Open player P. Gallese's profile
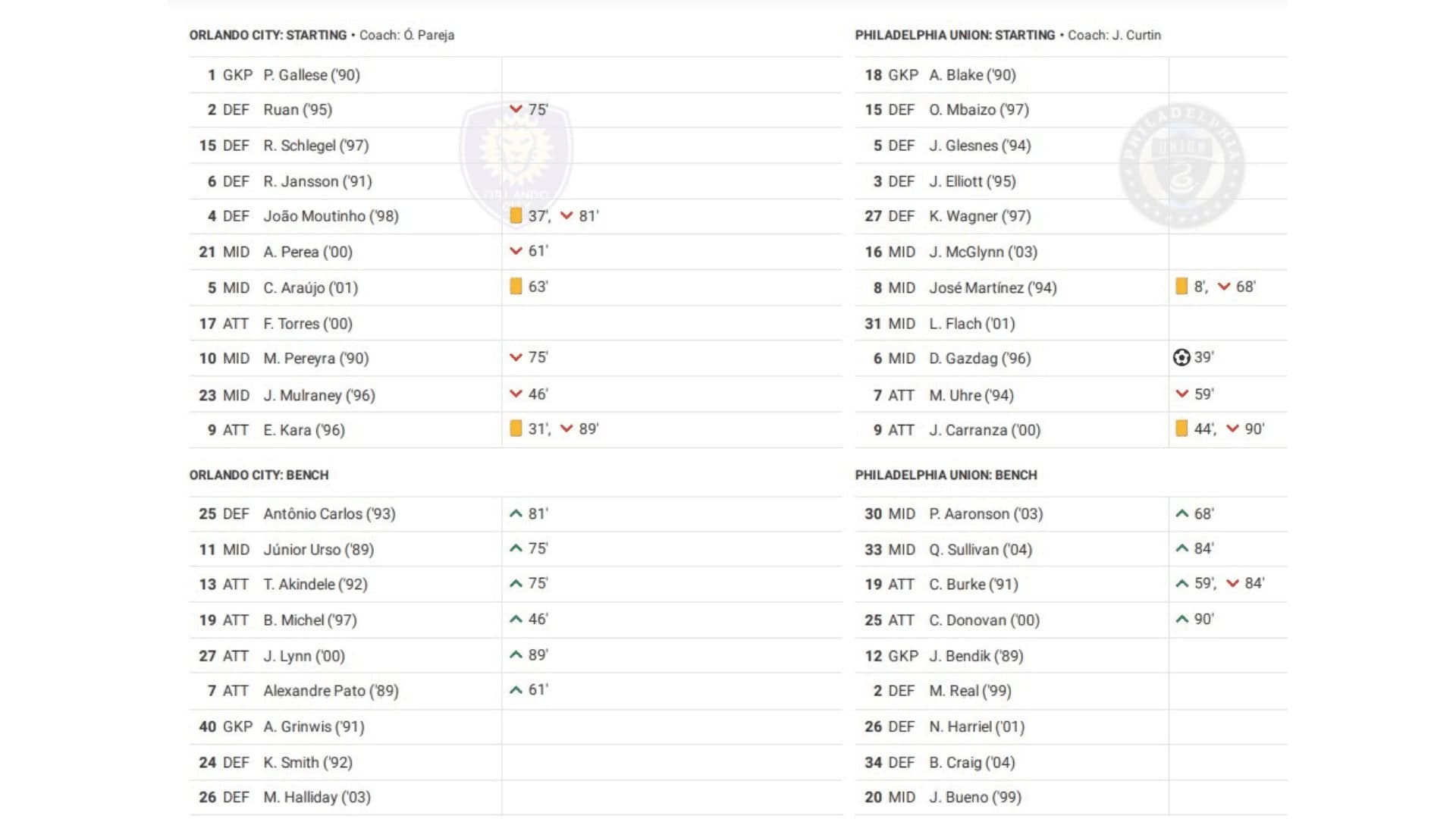The width and height of the screenshot is (1456, 819). click(x=312, y=75)
